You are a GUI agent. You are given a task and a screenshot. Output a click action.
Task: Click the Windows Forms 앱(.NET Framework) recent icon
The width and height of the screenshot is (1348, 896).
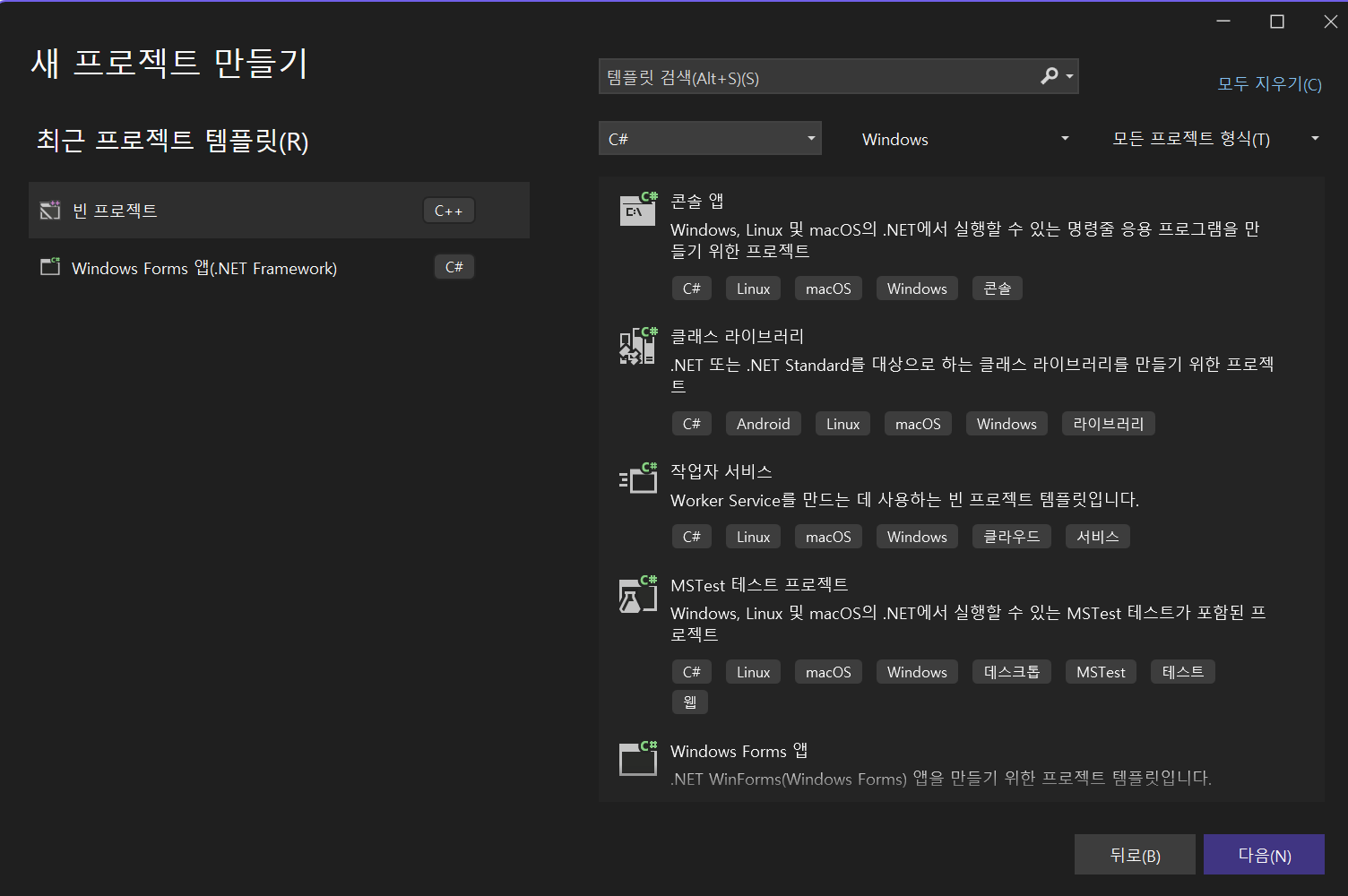[x=50, y=267]
